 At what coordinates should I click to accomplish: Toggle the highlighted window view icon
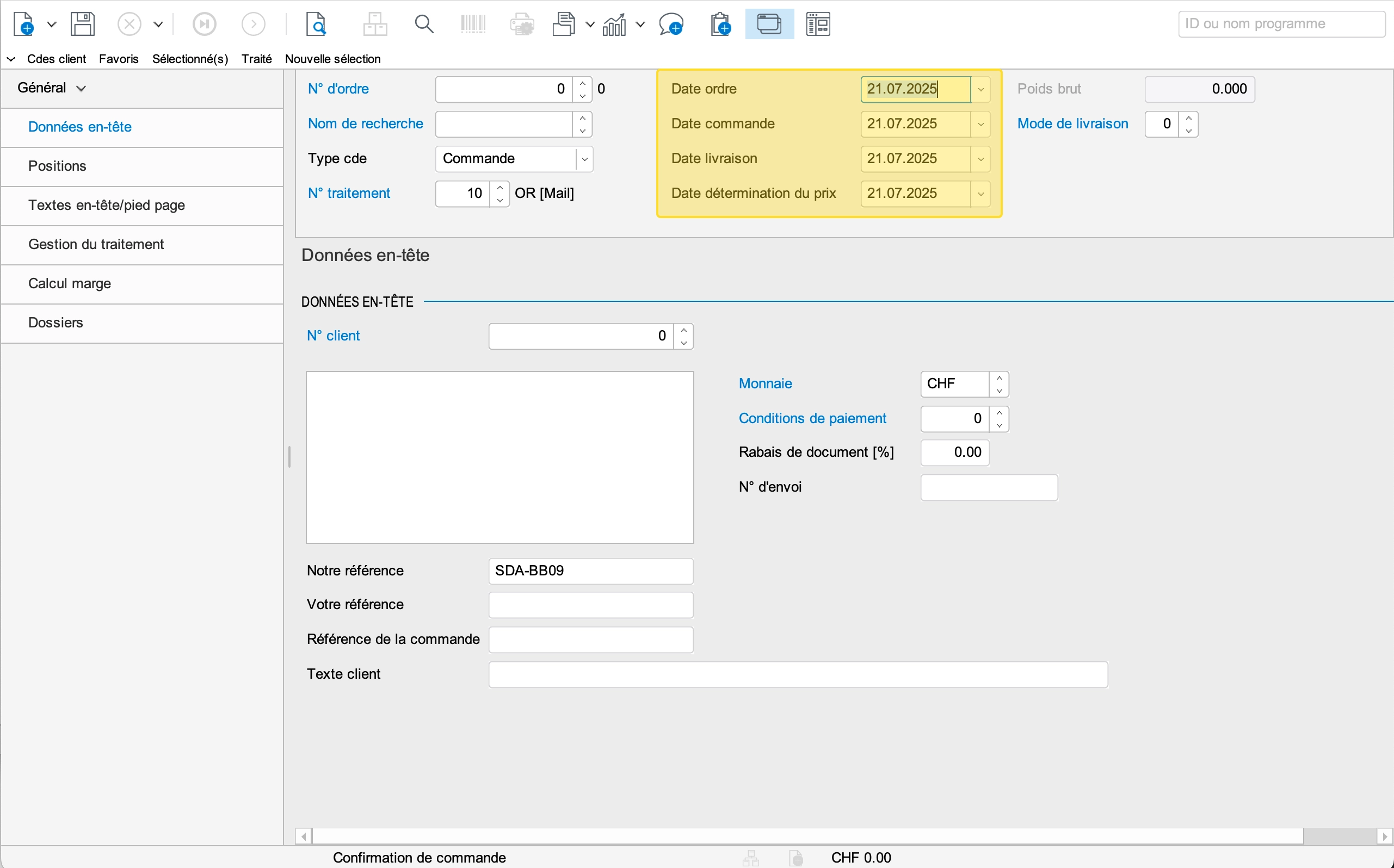pyautogui.click(x=769, y=24)
